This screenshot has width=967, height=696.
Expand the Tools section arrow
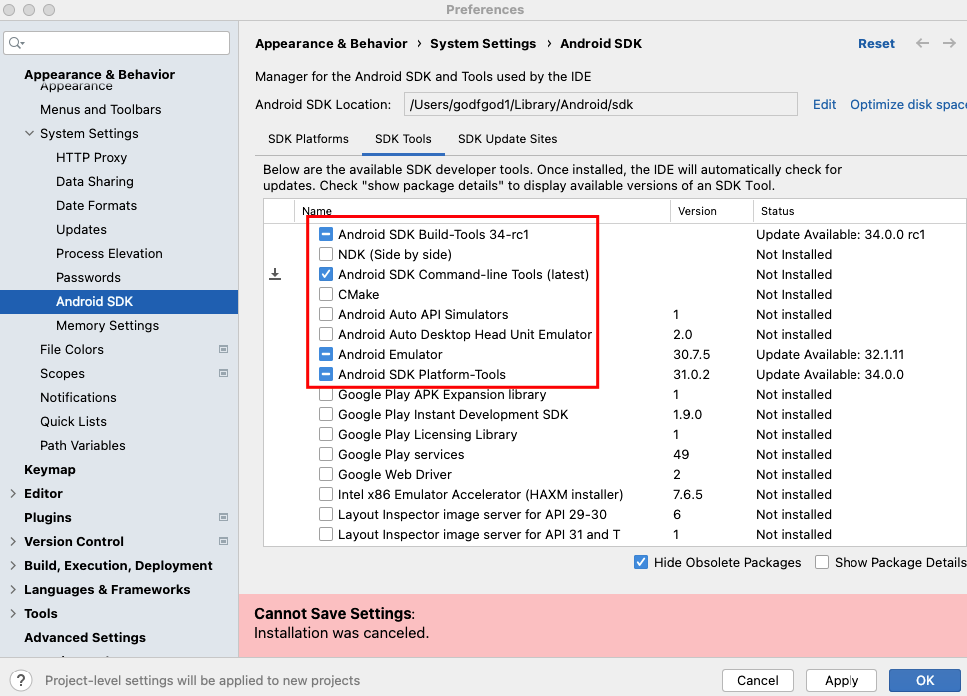coord(13,613)
